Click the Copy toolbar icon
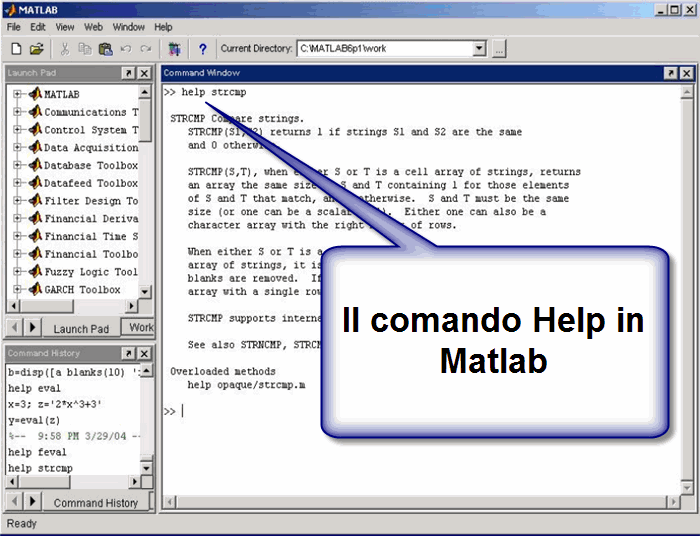The height and width of the screenshot is (536, 700). tap(85, 49)
